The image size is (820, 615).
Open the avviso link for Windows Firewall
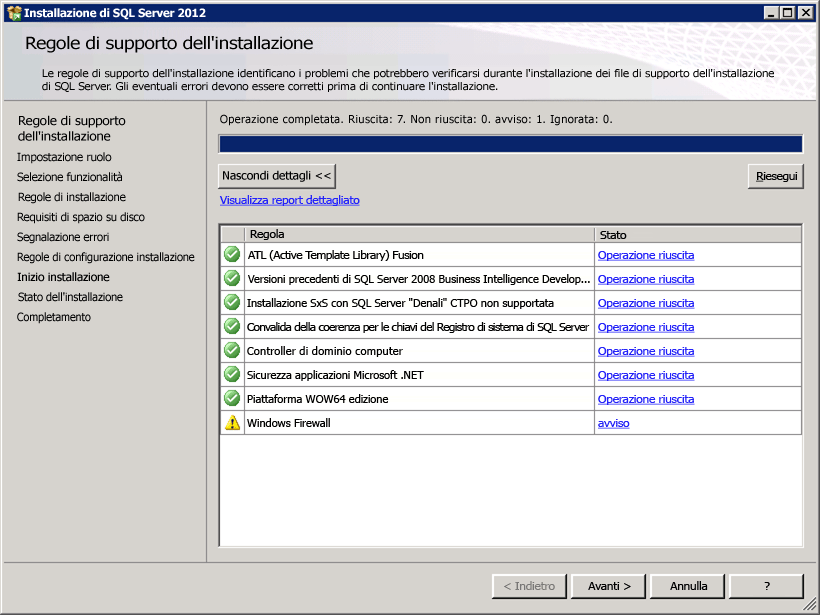[613, 423]
